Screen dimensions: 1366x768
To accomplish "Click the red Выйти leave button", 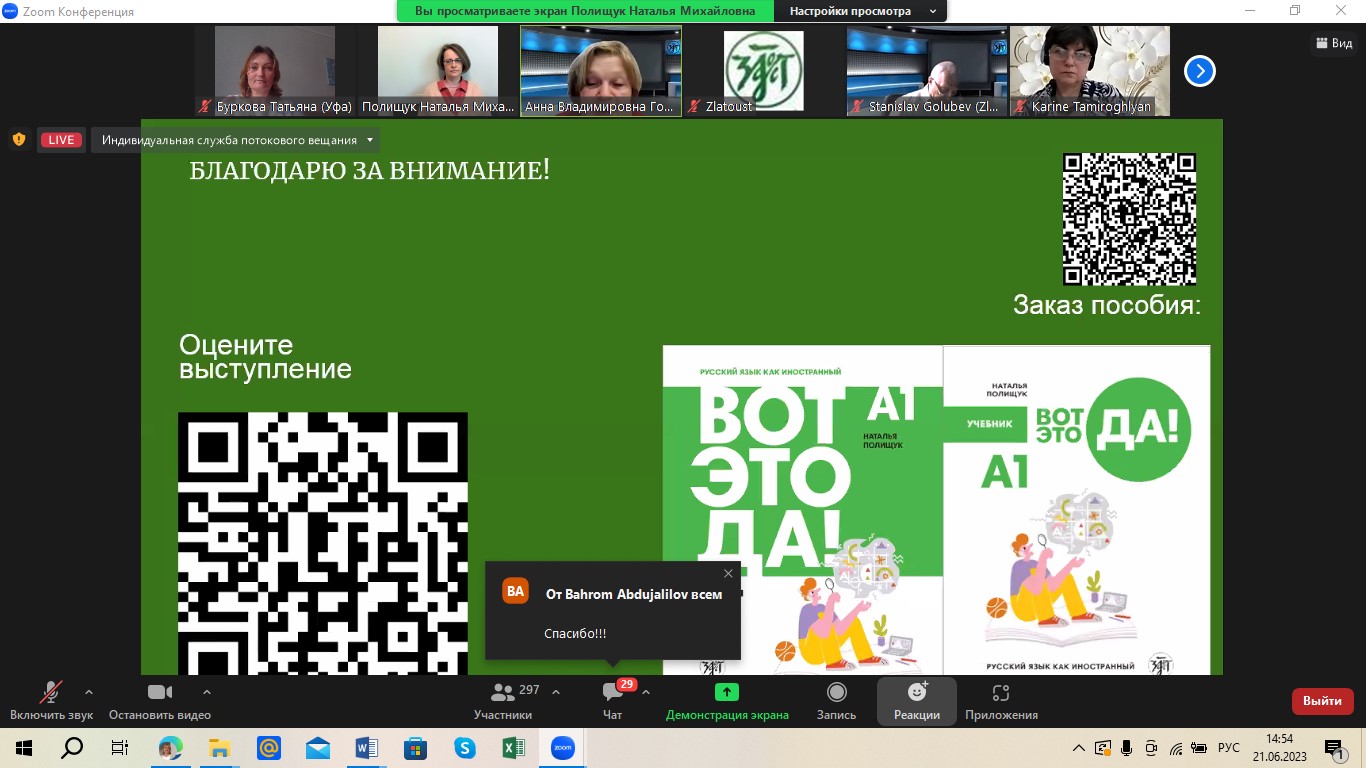I will point(1322,701).
